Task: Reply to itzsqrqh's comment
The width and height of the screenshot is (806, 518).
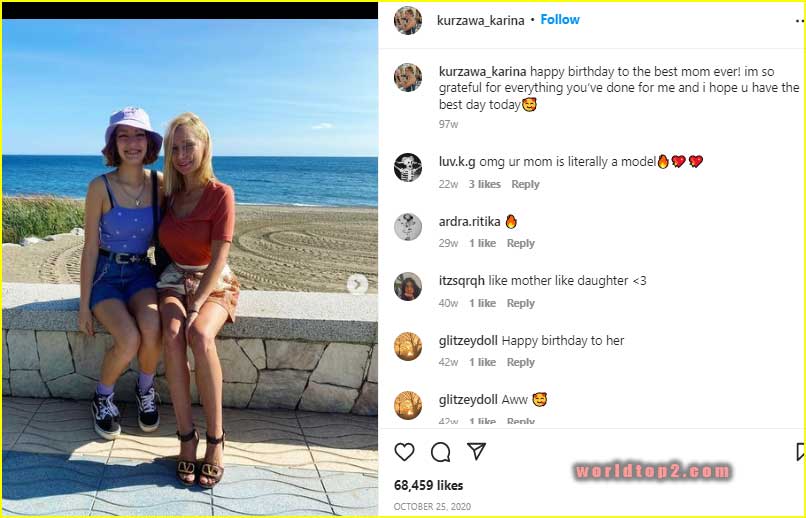Action: click(x=520, y=303)
